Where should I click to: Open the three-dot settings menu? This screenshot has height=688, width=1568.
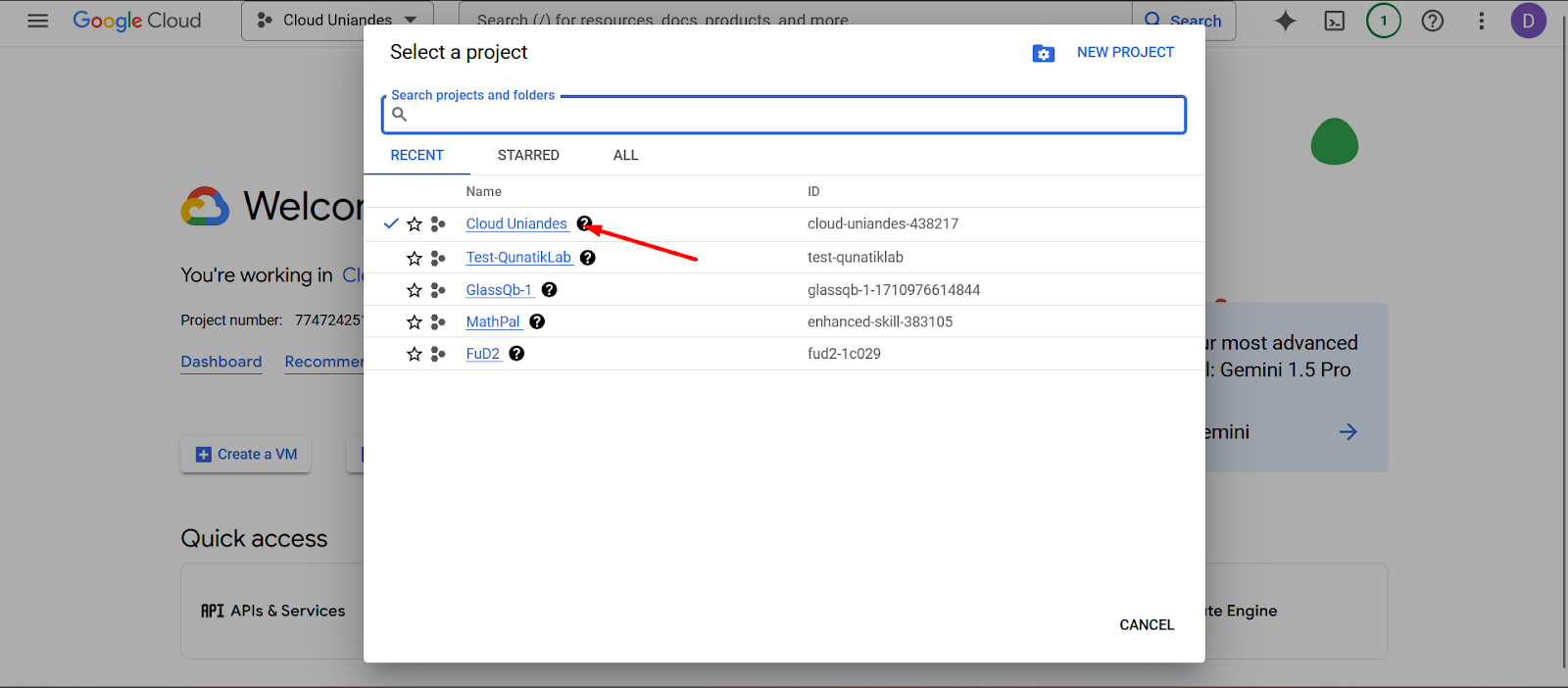[x=1481, y=21]
